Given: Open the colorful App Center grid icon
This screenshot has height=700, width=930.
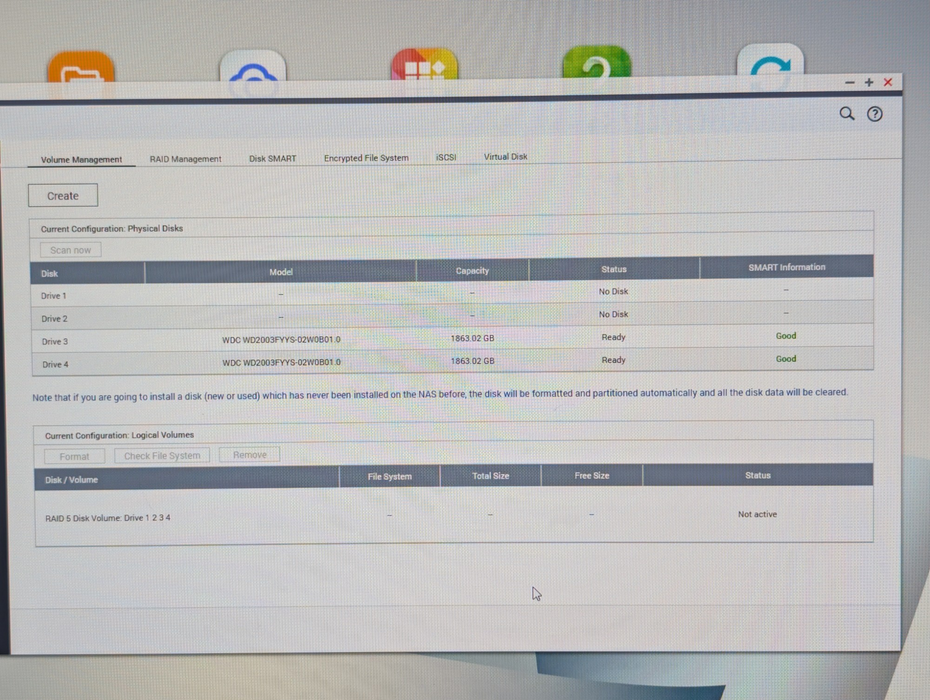Looking at the screenshot, I should (425, 64).
